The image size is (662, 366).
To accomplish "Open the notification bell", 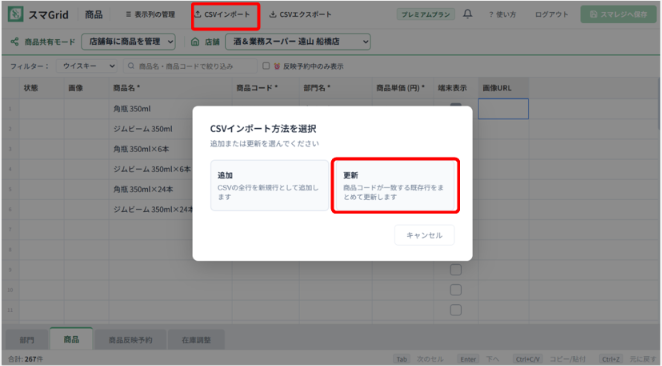I will pyautogui.click(x=467, y=14).
